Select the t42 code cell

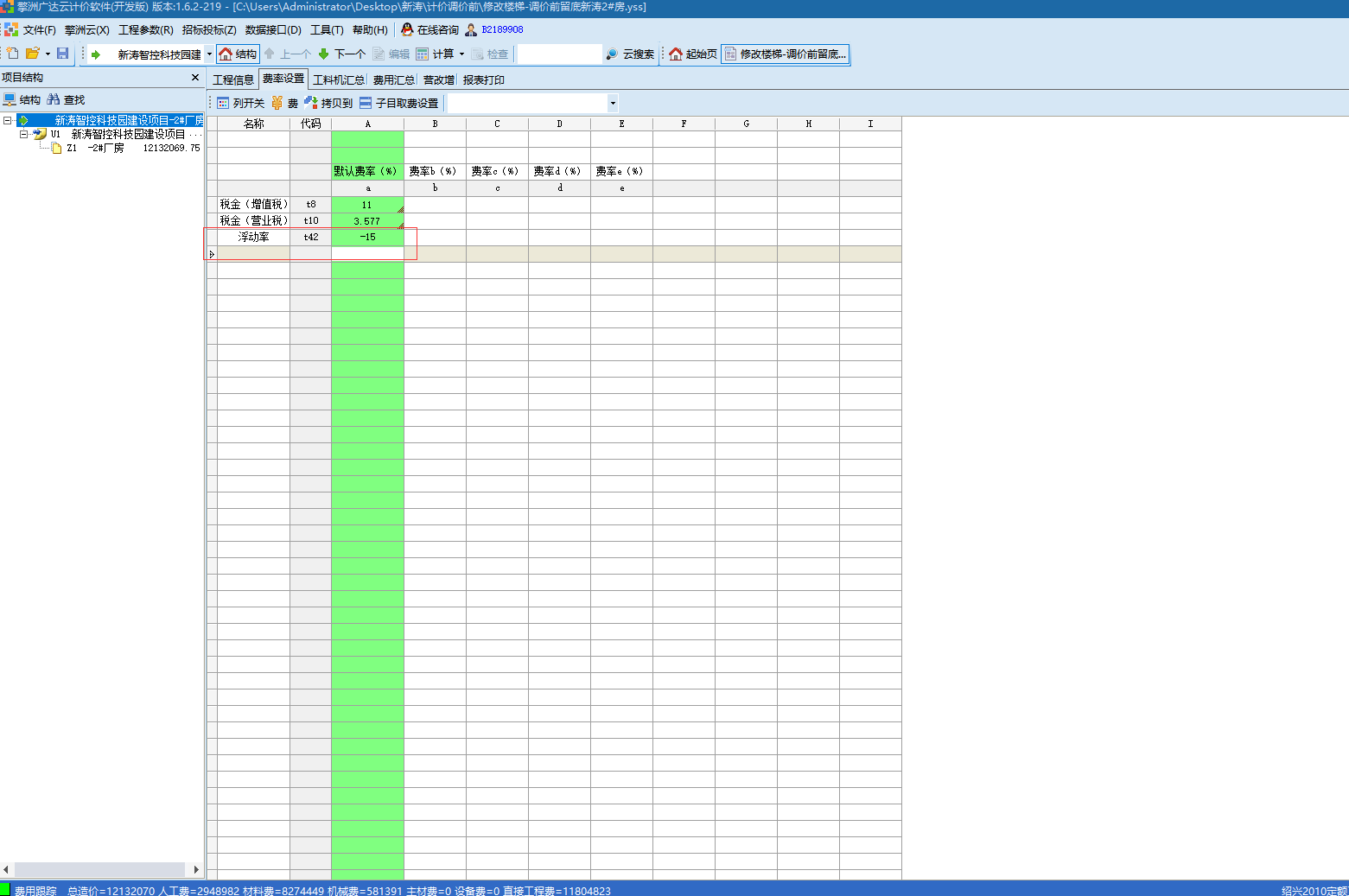[310, 237]
